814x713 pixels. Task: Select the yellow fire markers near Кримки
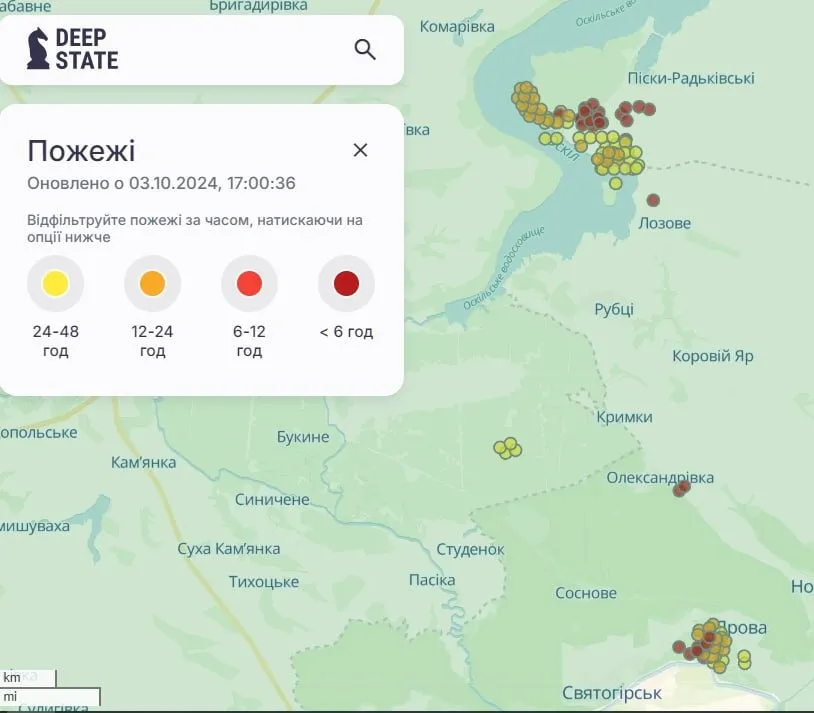coord(506,448)
